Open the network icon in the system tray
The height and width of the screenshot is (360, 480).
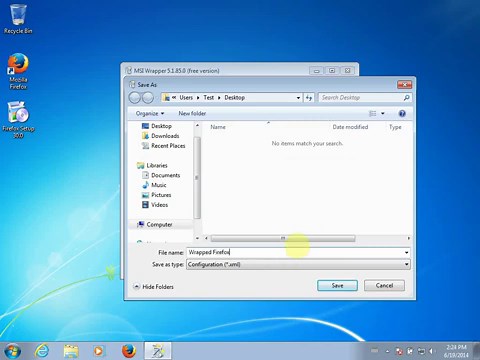click(x=421, y=351)
